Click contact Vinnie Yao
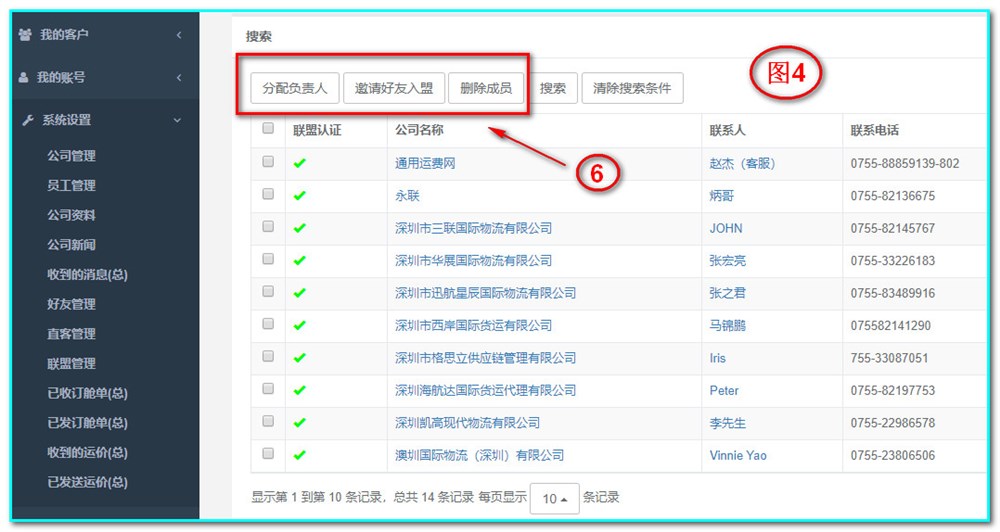The width and height of the screenshot is (1000, 532). 738,455
